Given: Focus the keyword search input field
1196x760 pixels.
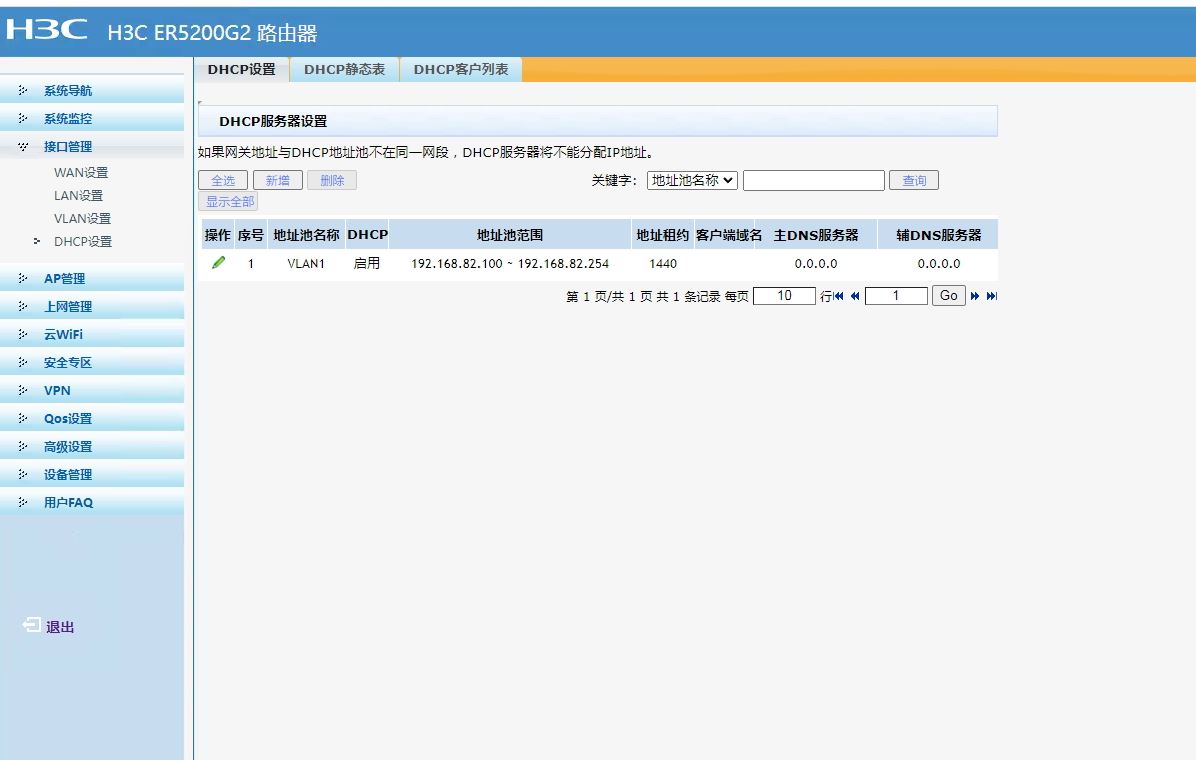Looking at the screenshot, I should click(814, 180).
